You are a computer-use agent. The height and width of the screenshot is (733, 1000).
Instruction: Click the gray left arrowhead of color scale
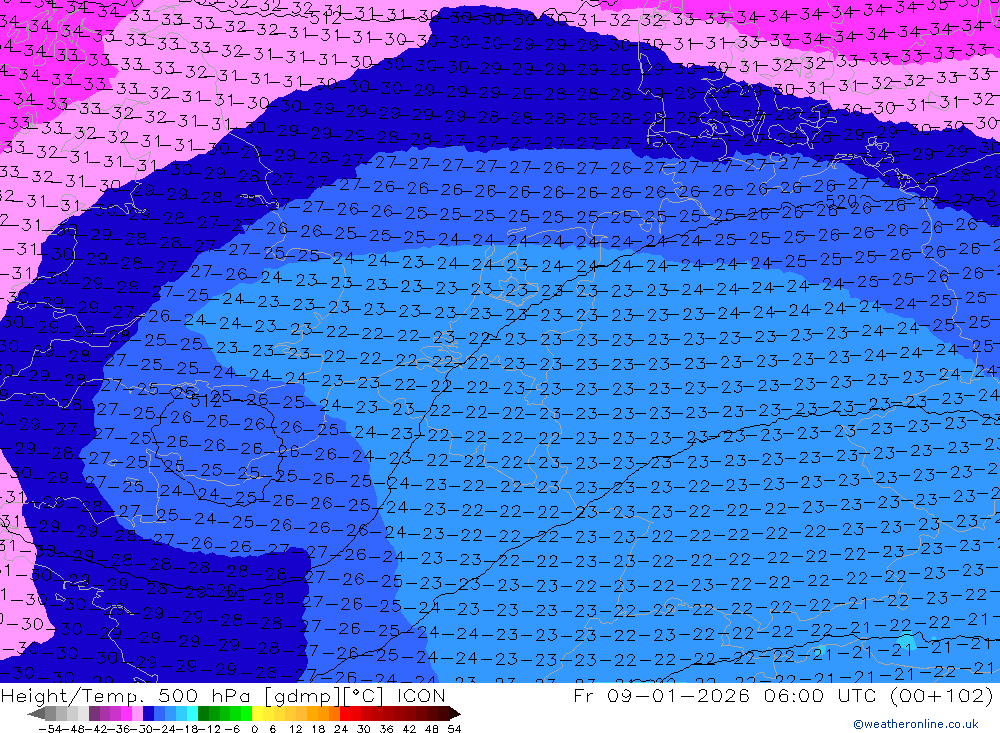(36, 714)
